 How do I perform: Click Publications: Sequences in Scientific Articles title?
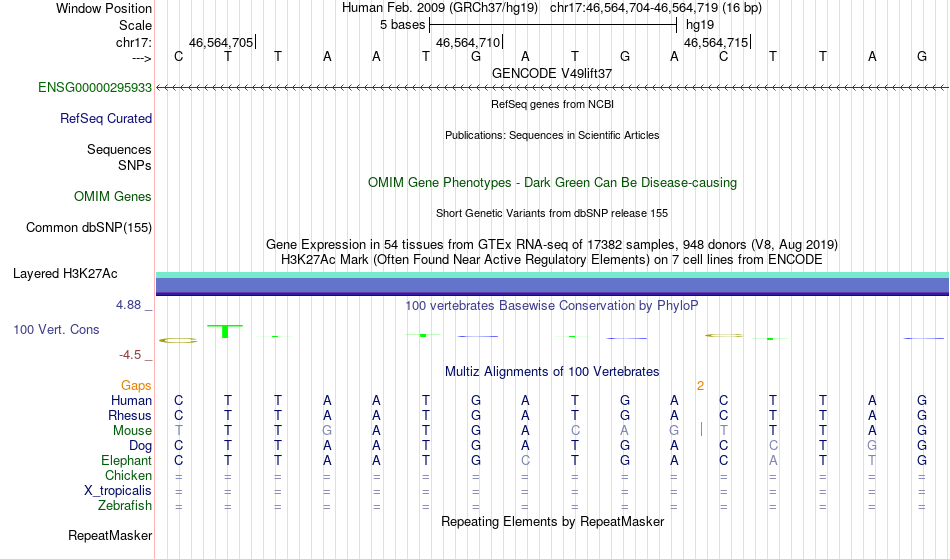click(x=552, y=135)
